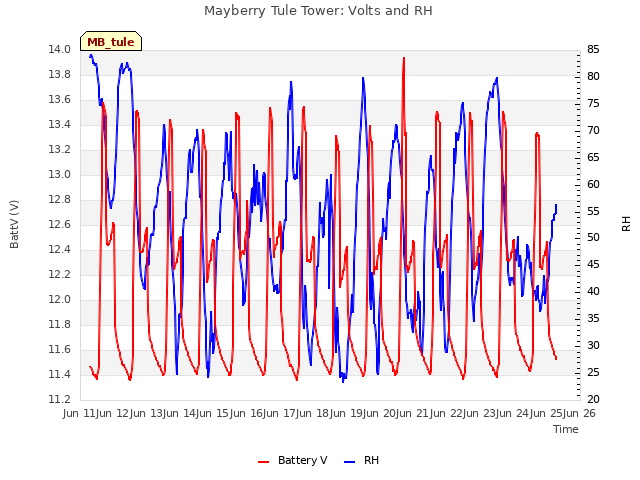Click the 'Jun 22' date tick label
The width and height of the screenshot is (640, 480).
[x=447, y=413]
